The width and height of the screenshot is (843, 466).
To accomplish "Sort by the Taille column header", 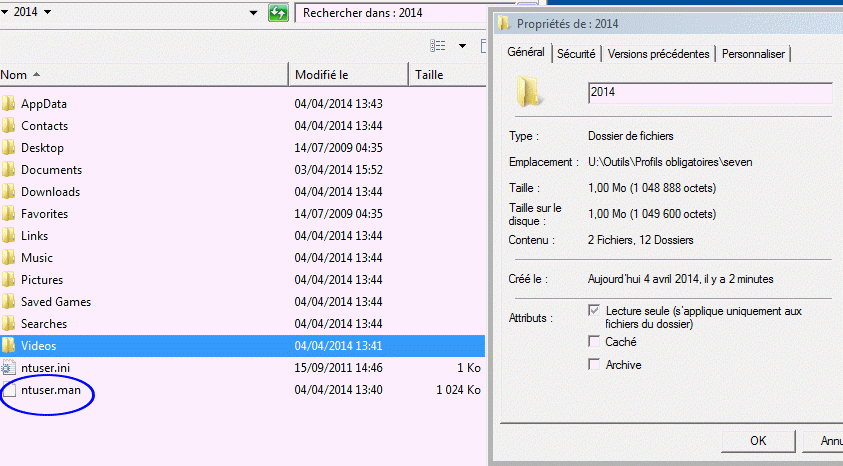I will [447, 75].
